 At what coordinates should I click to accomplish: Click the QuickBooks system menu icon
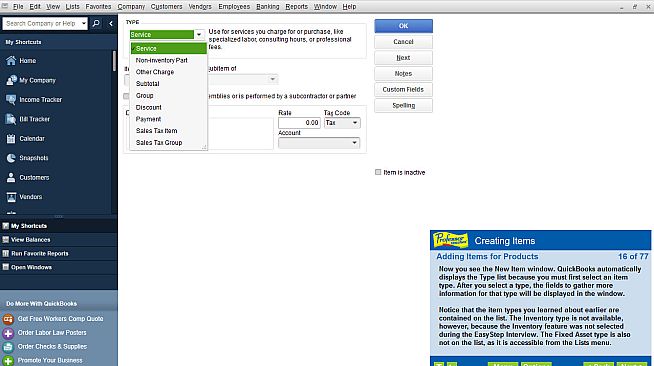point(5,6)
